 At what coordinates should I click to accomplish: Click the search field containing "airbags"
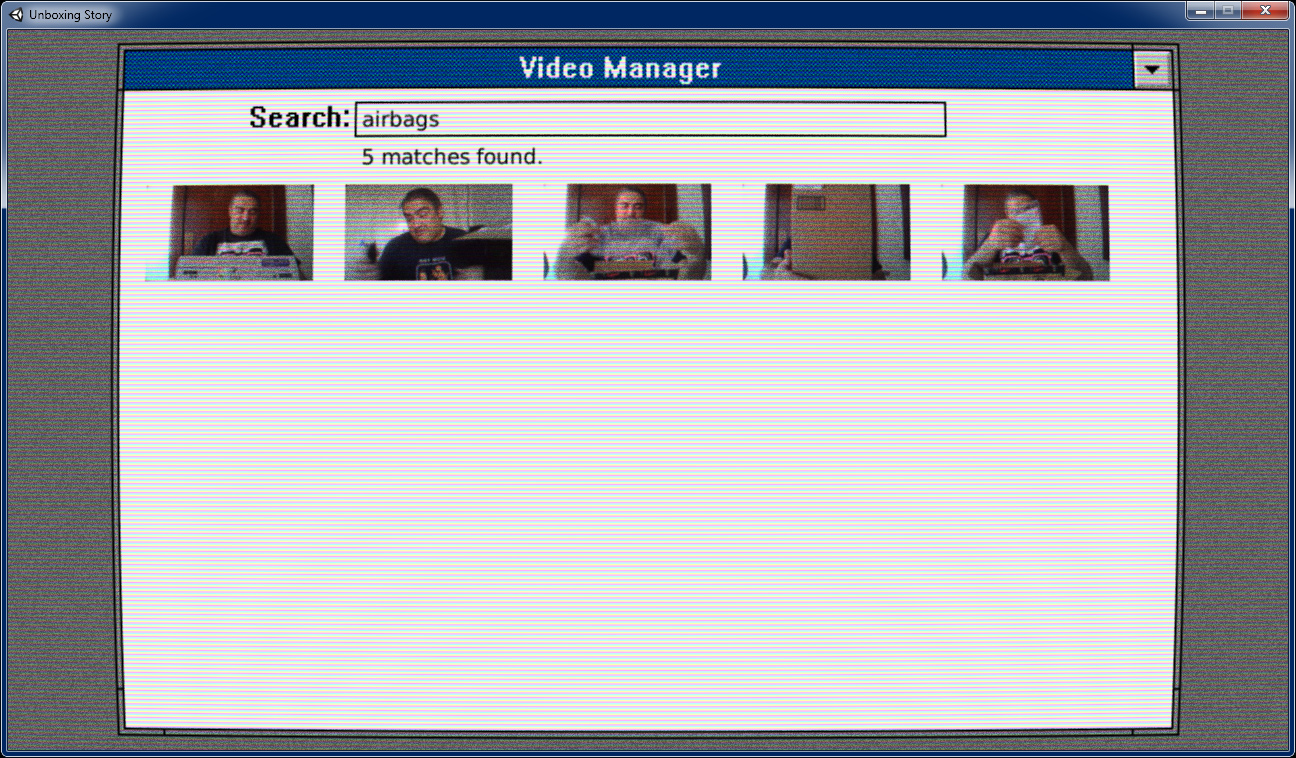pos(650,120)
